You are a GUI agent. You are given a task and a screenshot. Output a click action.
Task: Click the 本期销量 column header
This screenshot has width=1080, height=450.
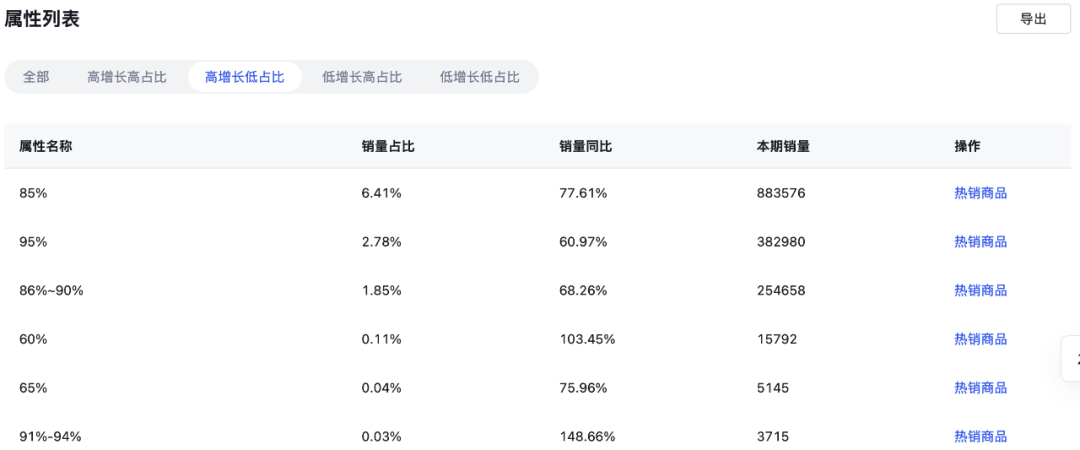click(x=782, y=146)
